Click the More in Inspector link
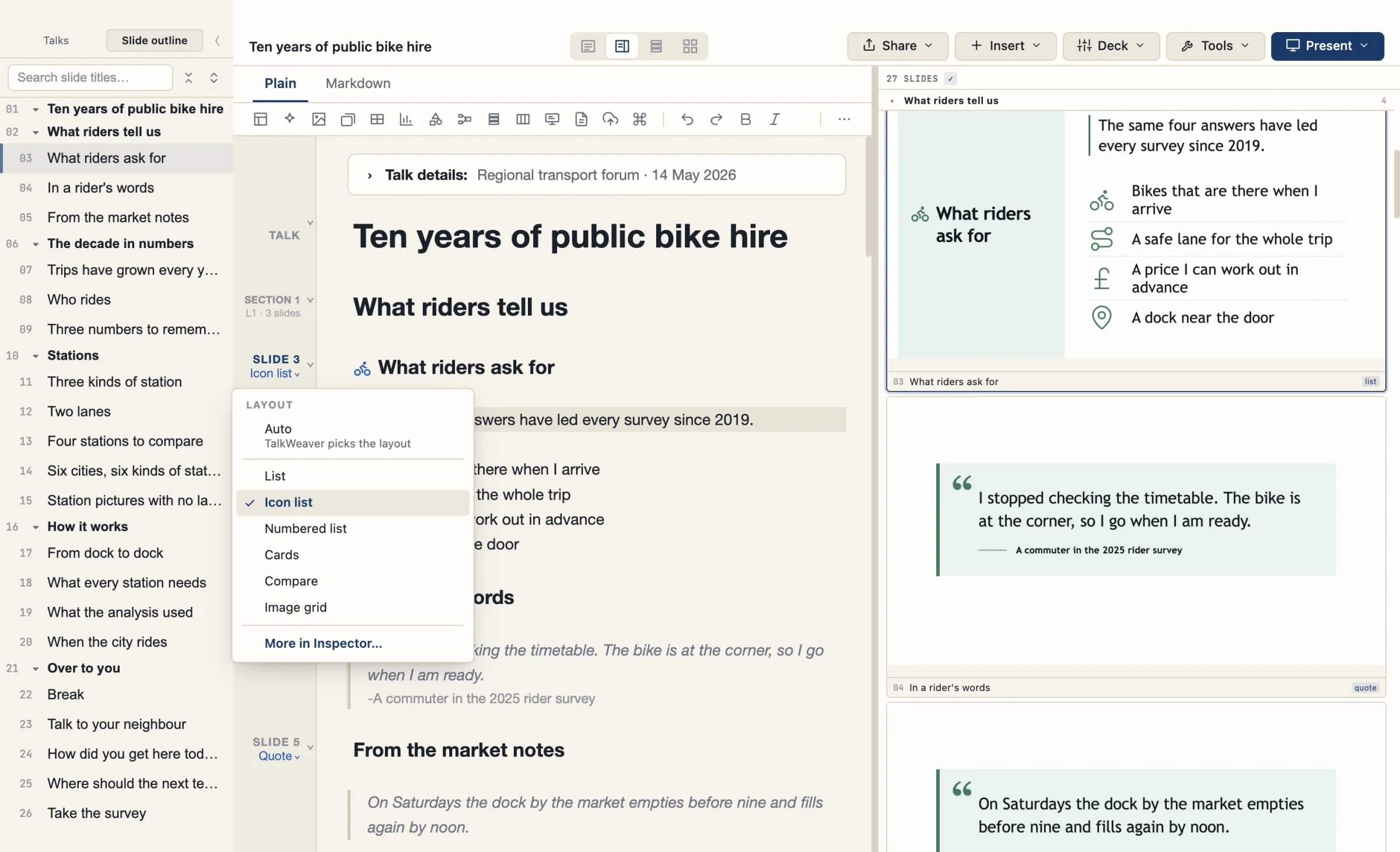 (323, 643)
